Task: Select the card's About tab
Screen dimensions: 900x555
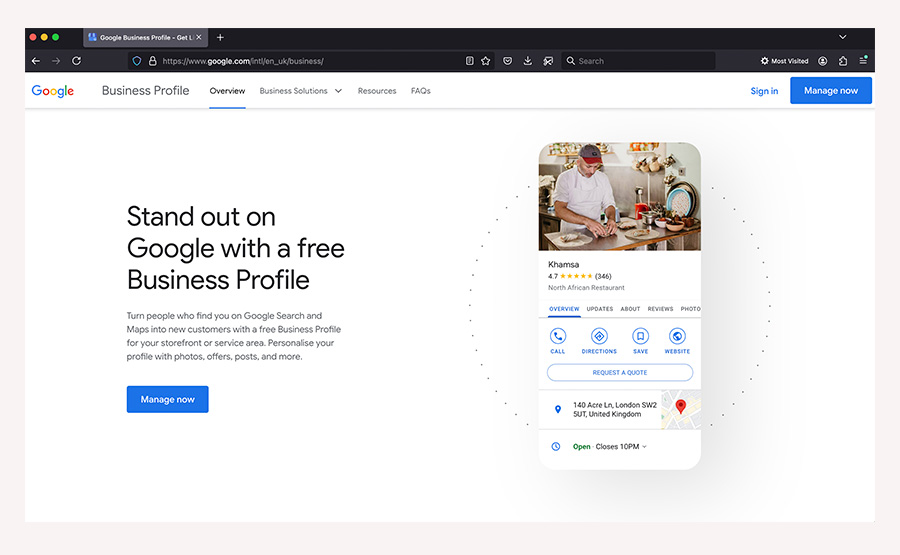Action: point(630,309)
